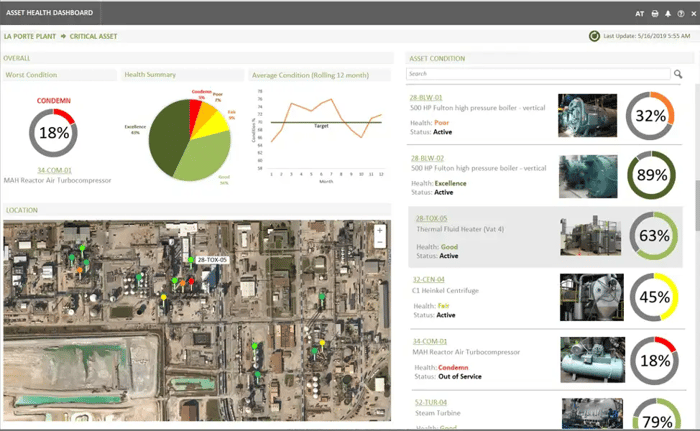Select yellow Fair pie slice

216,126
